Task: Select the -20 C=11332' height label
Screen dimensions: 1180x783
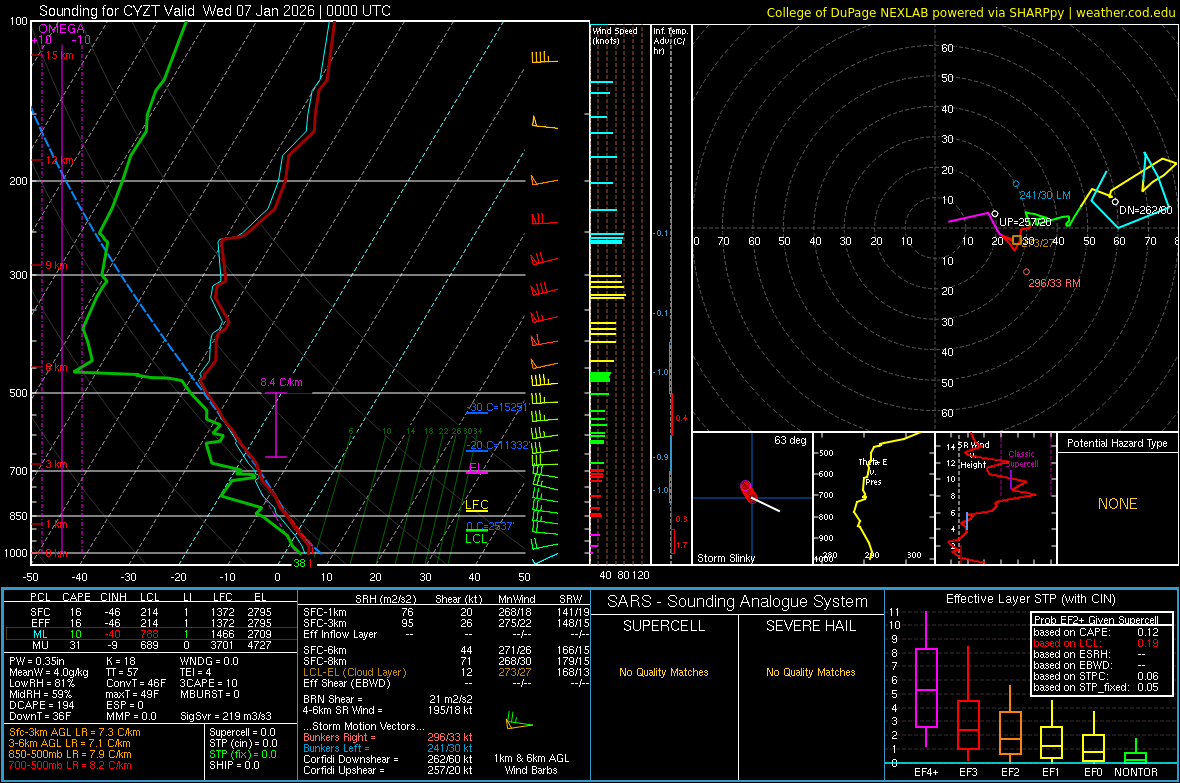Action: point(499,445)
